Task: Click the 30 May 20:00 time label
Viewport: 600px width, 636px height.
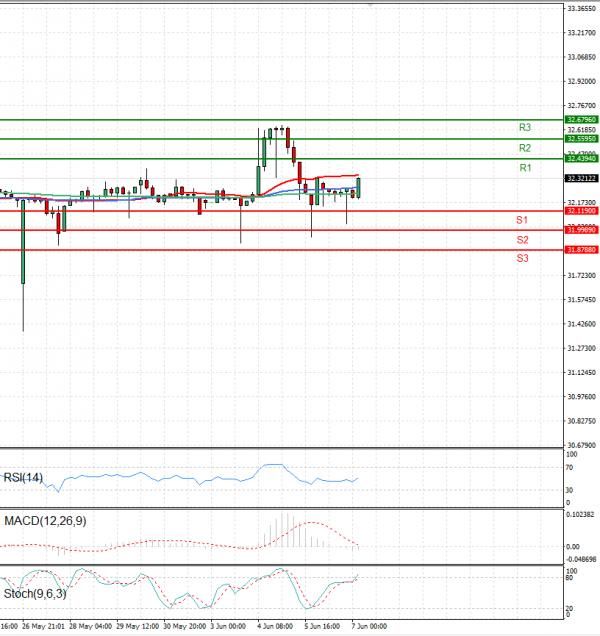Action: coord(185,626)
